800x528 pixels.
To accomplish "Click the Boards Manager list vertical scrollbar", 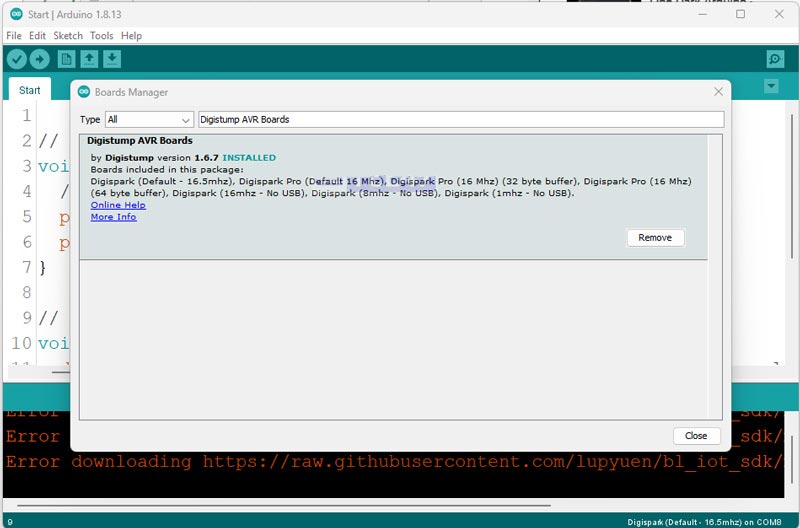I will pos(715,277).
